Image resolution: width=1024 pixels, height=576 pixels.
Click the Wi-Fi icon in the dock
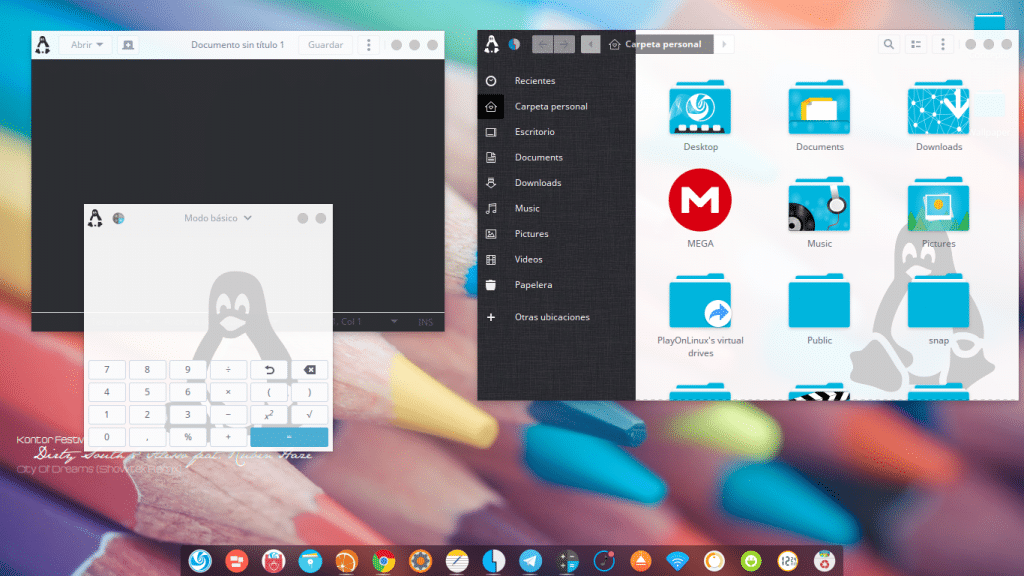pyautogui.click(x=677, y=560)
